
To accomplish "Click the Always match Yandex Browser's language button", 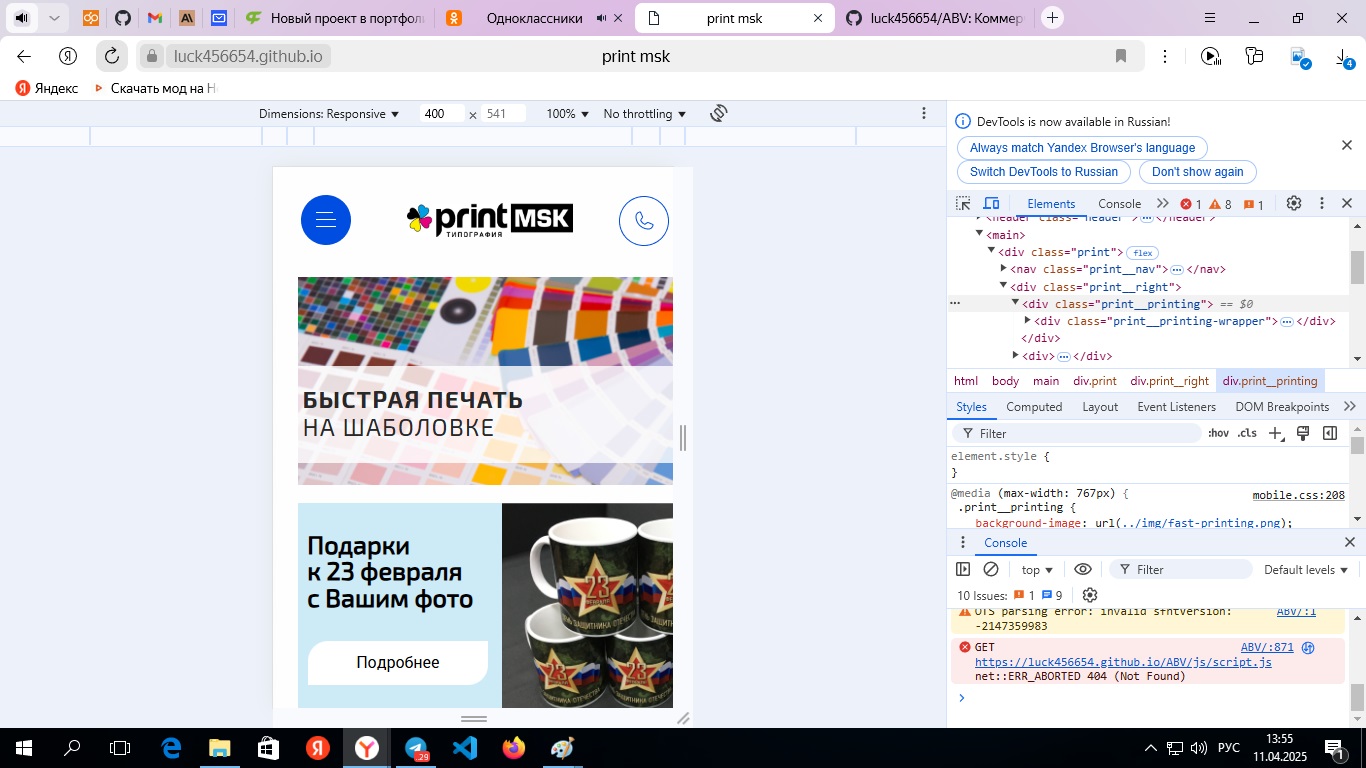I will (1083, 148).
